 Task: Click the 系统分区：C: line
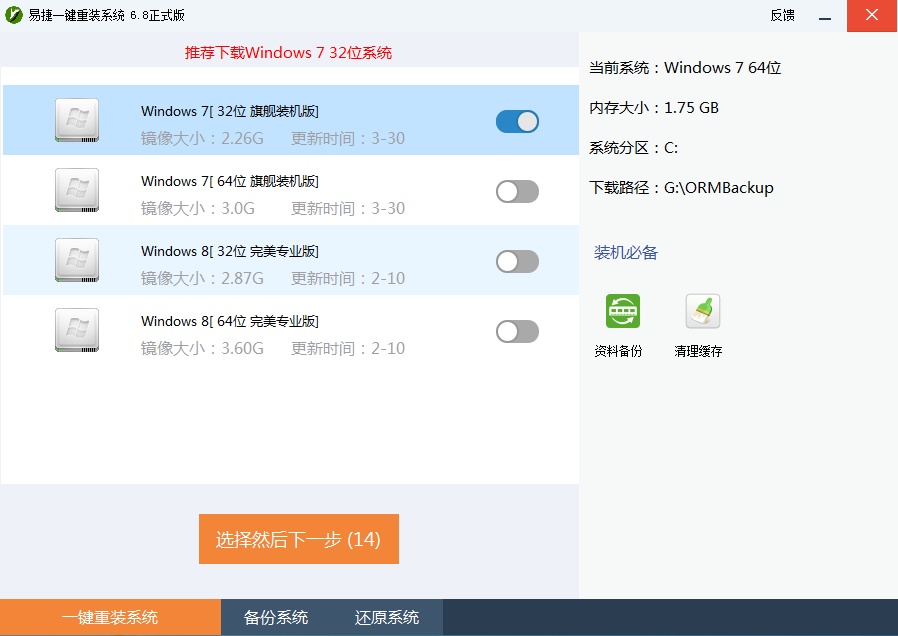pos(633,148)
